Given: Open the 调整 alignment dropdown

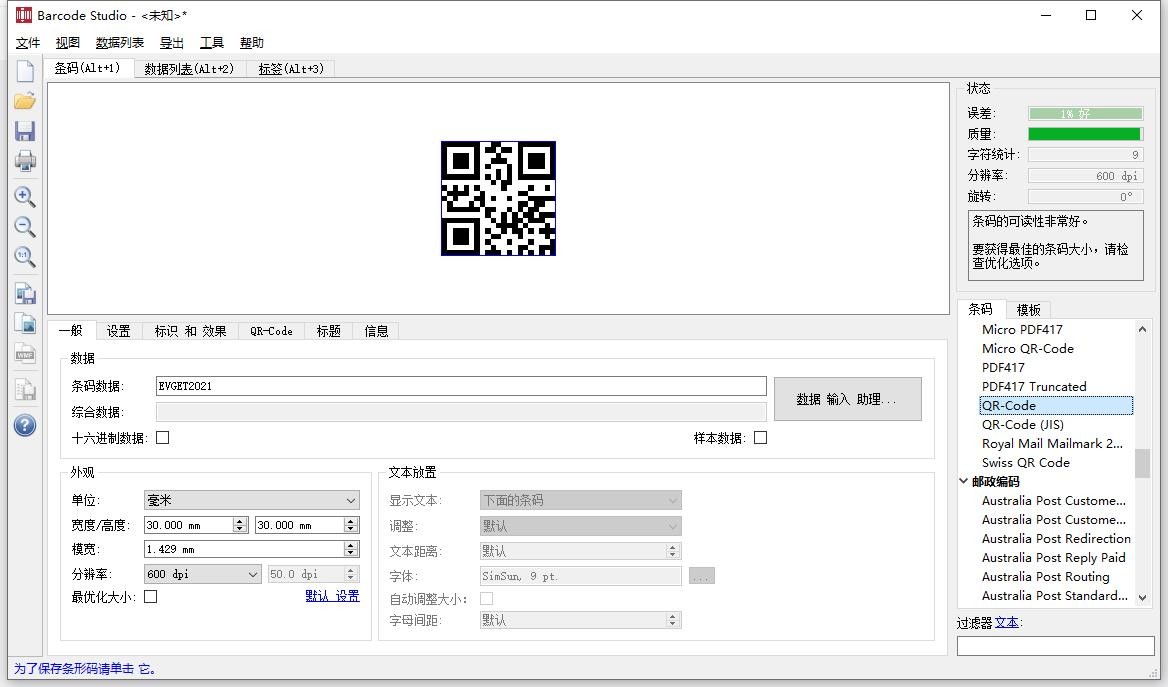Looking at the screenshot, I should 580,526.
